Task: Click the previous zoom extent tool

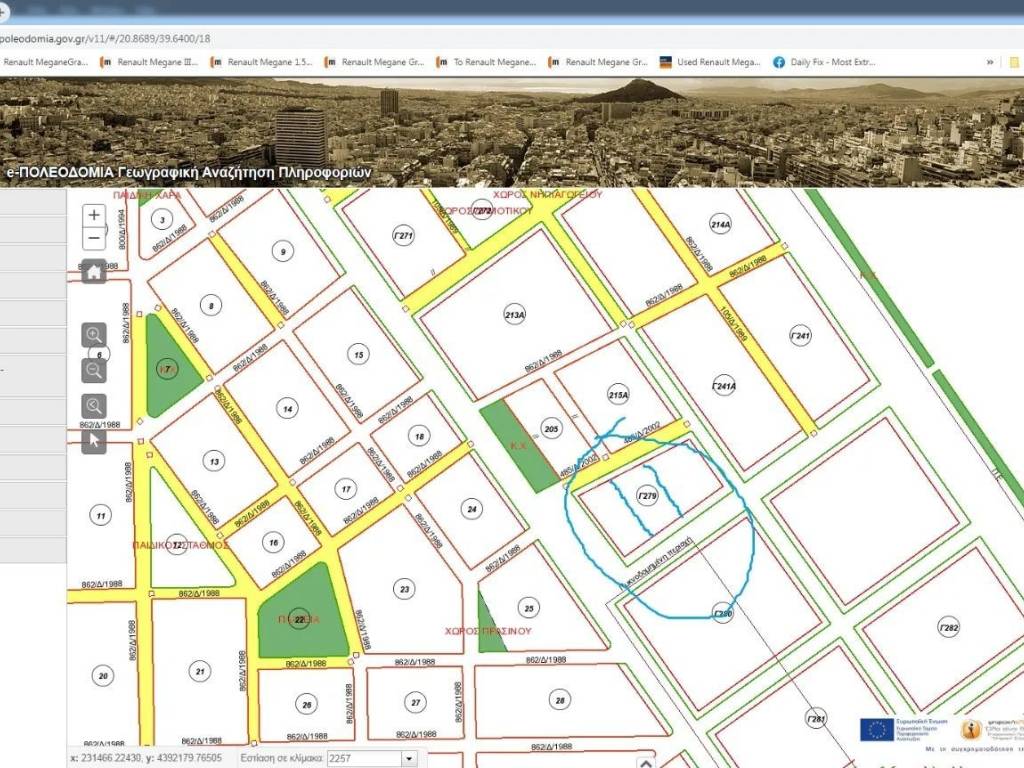Action: click(x=94, y=406)
